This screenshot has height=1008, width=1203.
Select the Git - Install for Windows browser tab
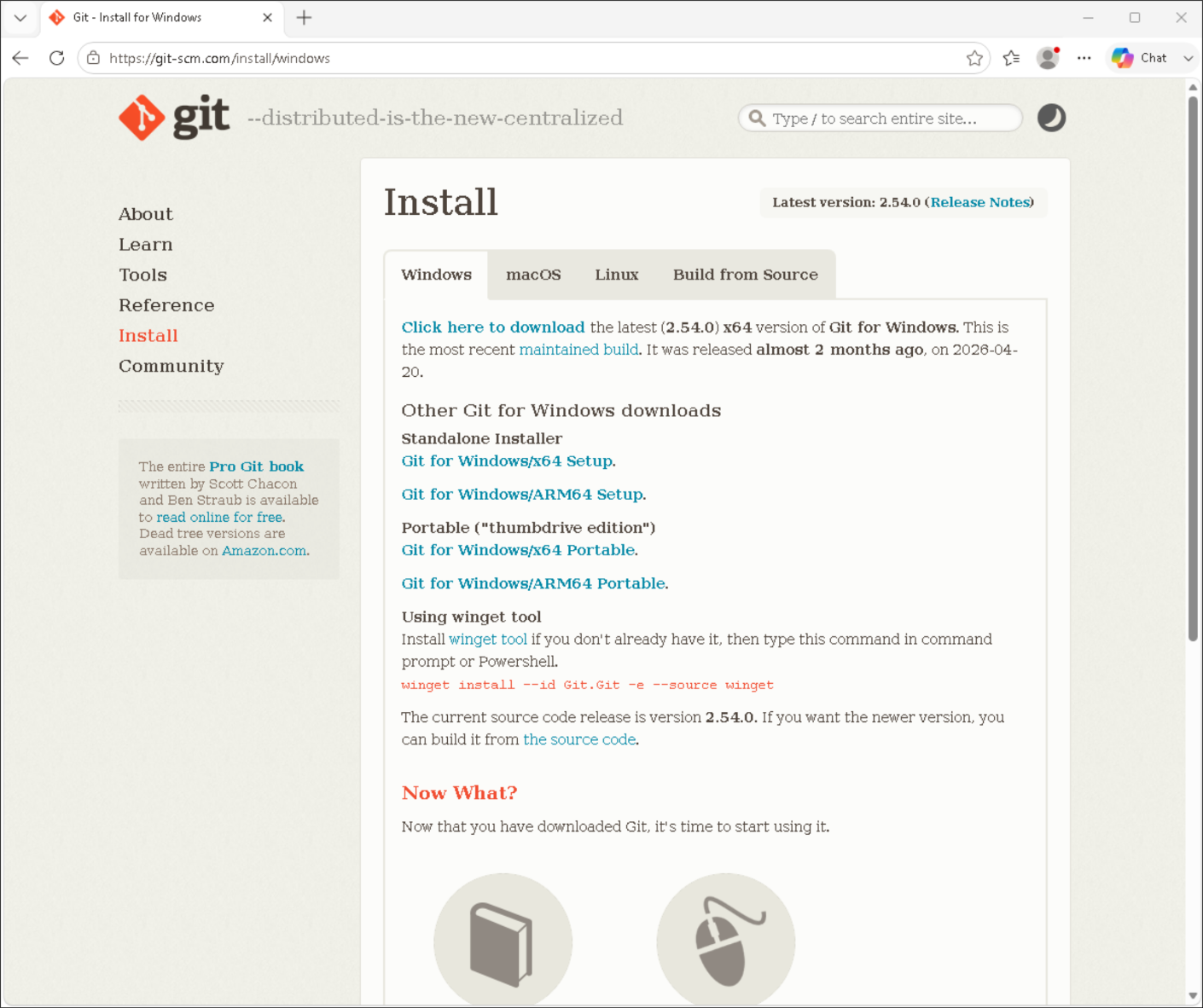[162, 17]
